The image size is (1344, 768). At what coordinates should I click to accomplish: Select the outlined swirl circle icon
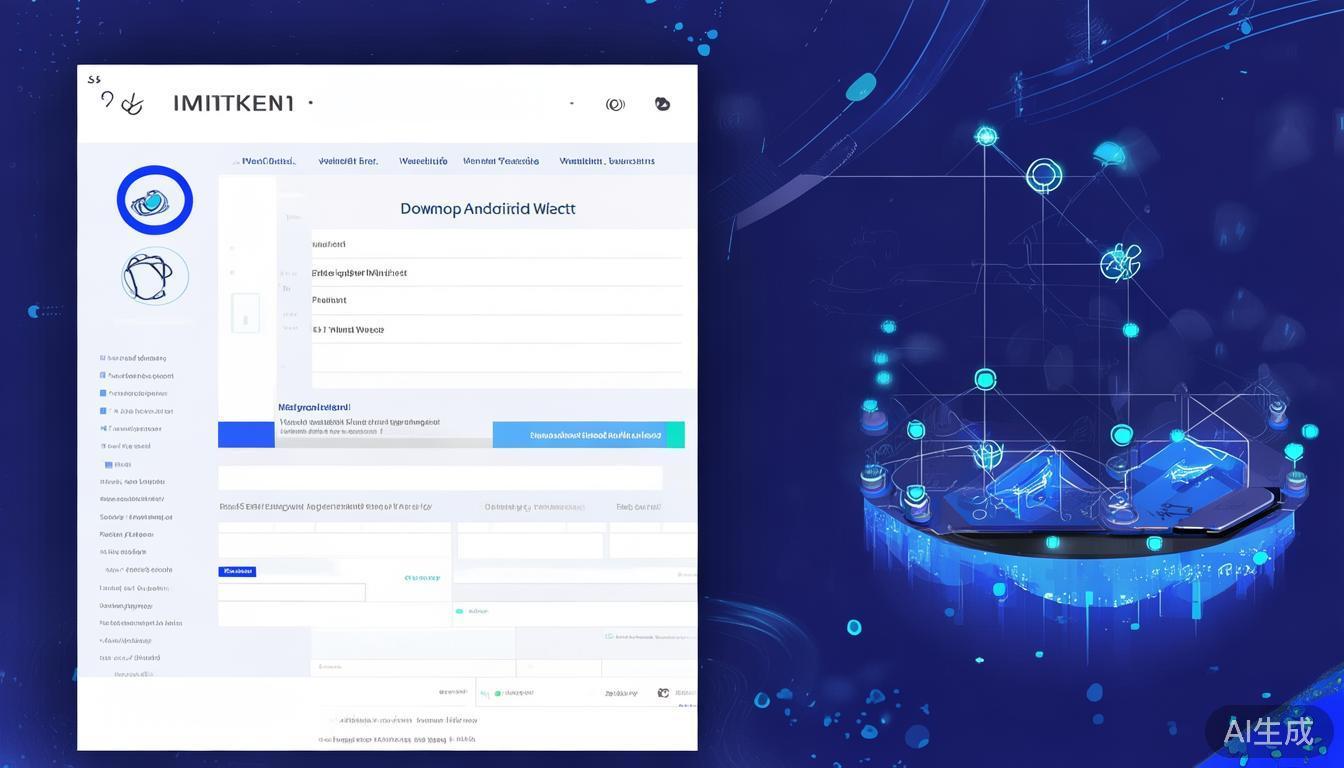[155, 276]
